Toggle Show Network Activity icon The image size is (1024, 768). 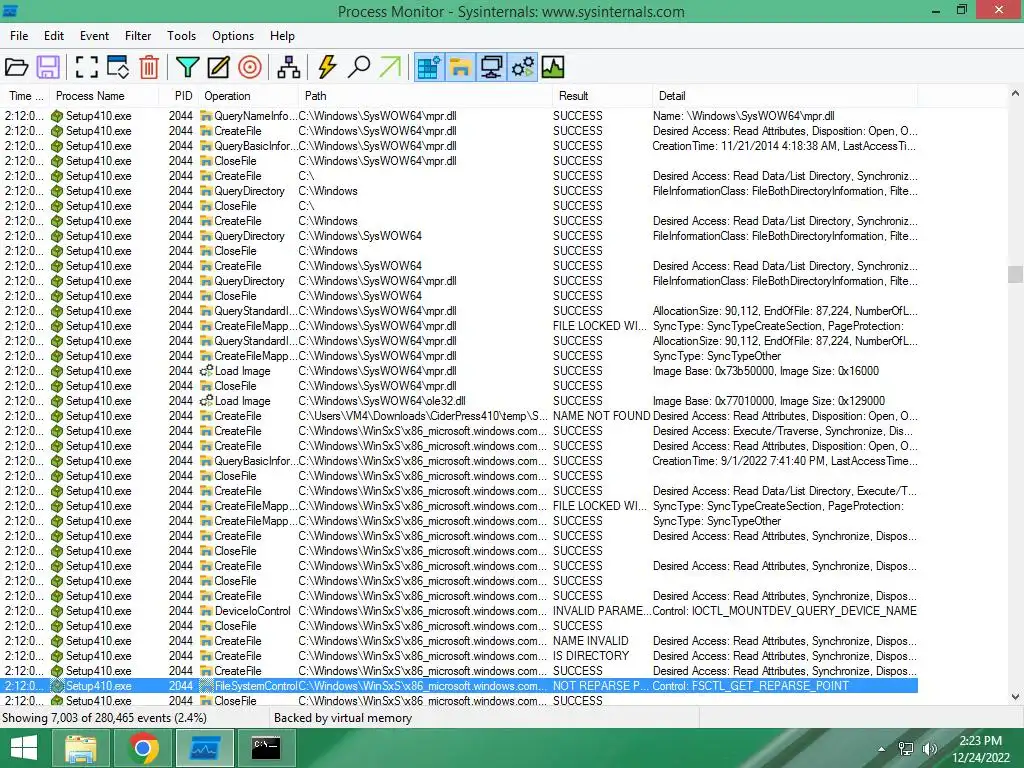pyautogui.click(x=491, y=67)
